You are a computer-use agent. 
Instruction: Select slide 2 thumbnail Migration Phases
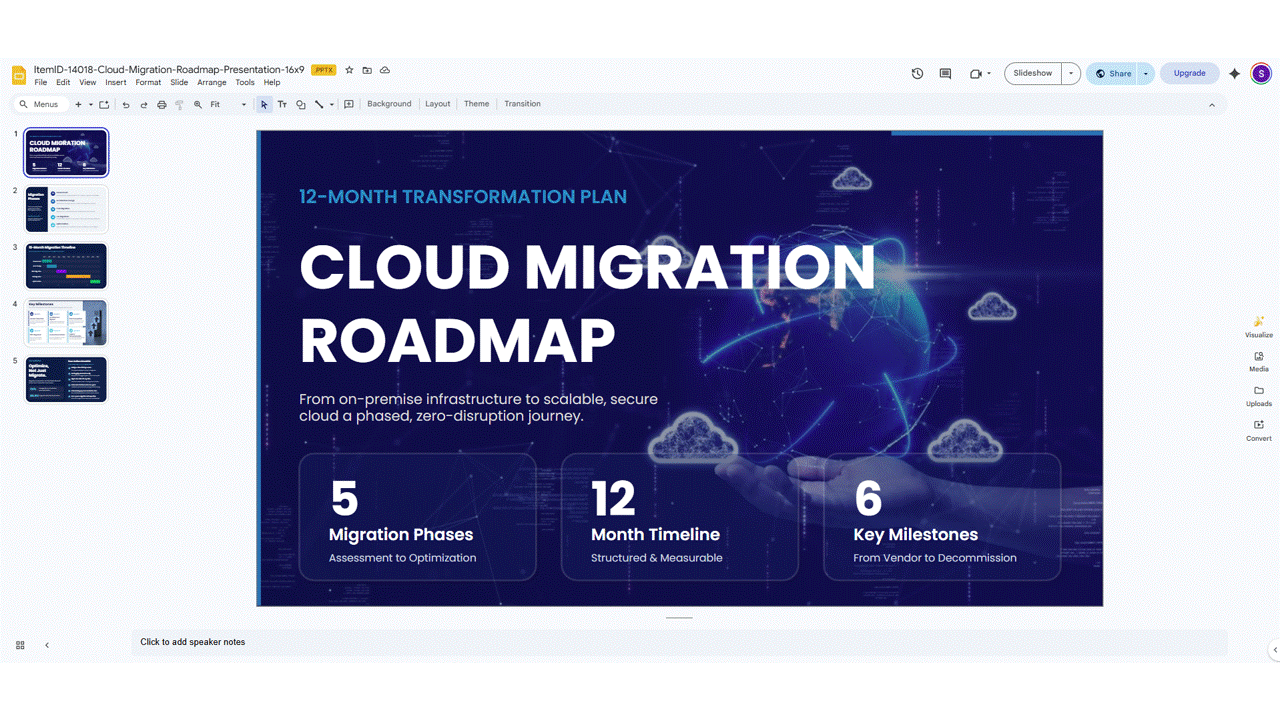tap(66, 209)
